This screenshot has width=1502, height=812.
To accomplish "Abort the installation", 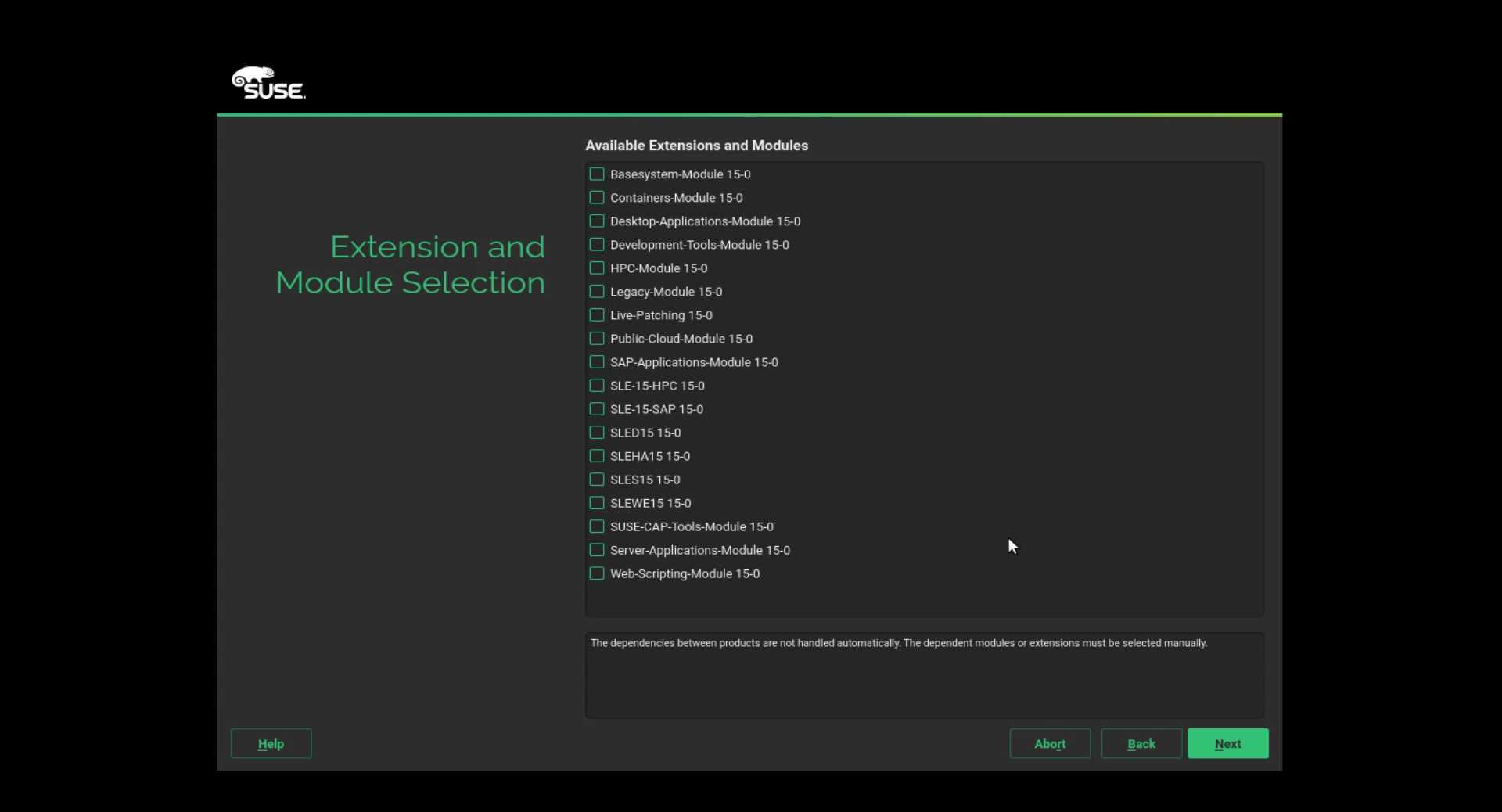I will (x=1050, y=744).
